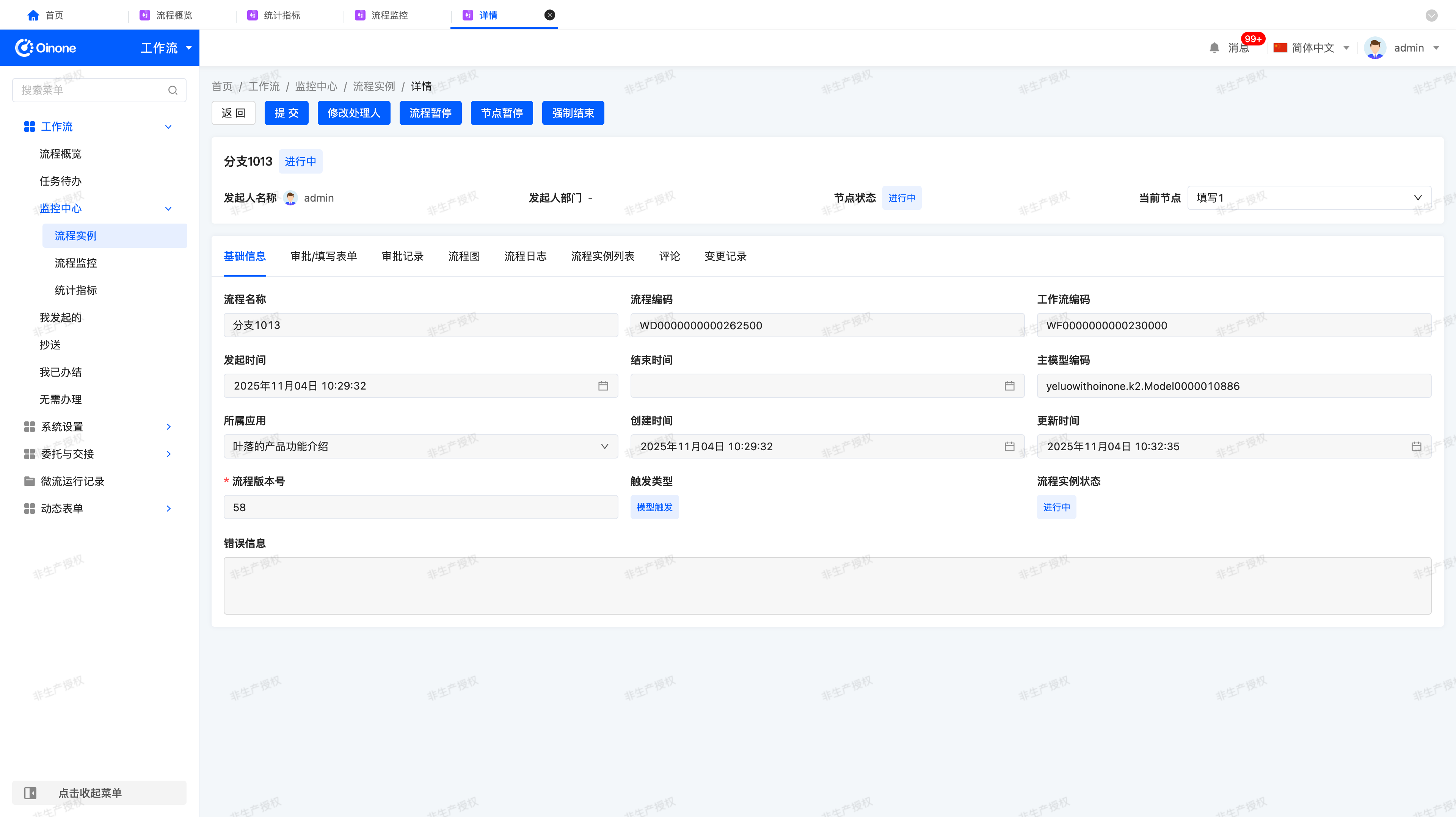1456x817 pixels.
Task: Open the 微流运行记录 folder item
Action: [72, 481]
